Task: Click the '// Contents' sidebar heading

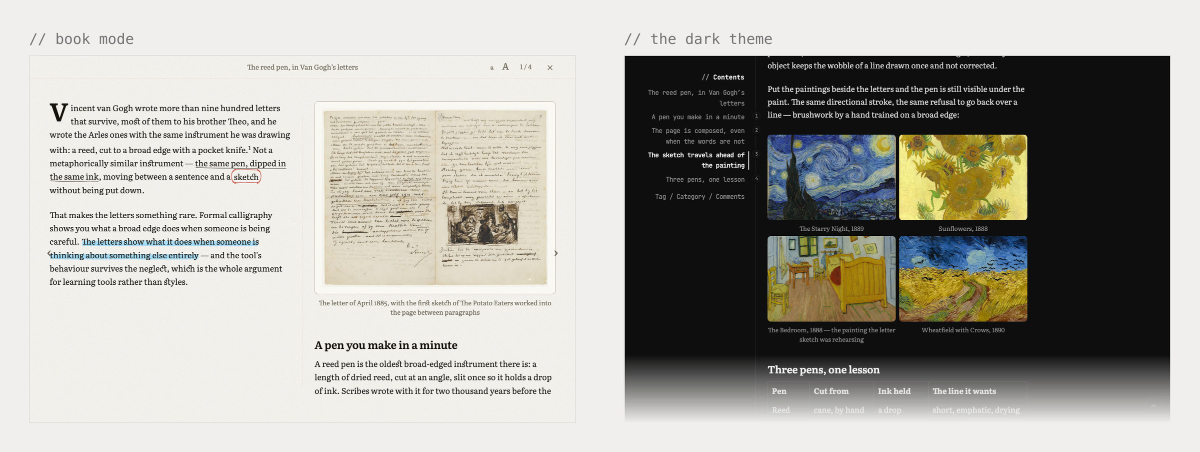Action: pyautogui.click(x=723, y=77)
